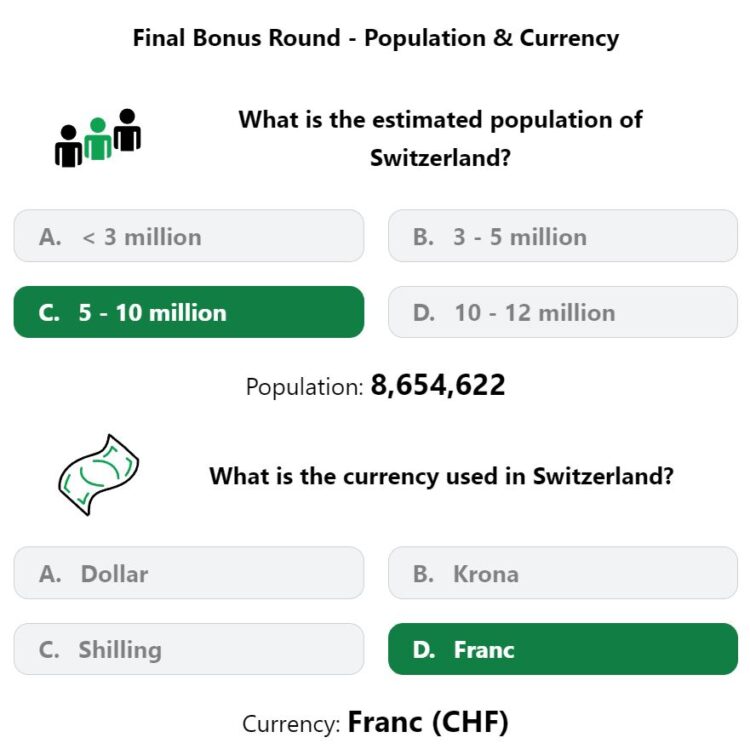Select answer B '3 - 5 million'
This screenshot has width=750, height=749.
click(563, 236)
